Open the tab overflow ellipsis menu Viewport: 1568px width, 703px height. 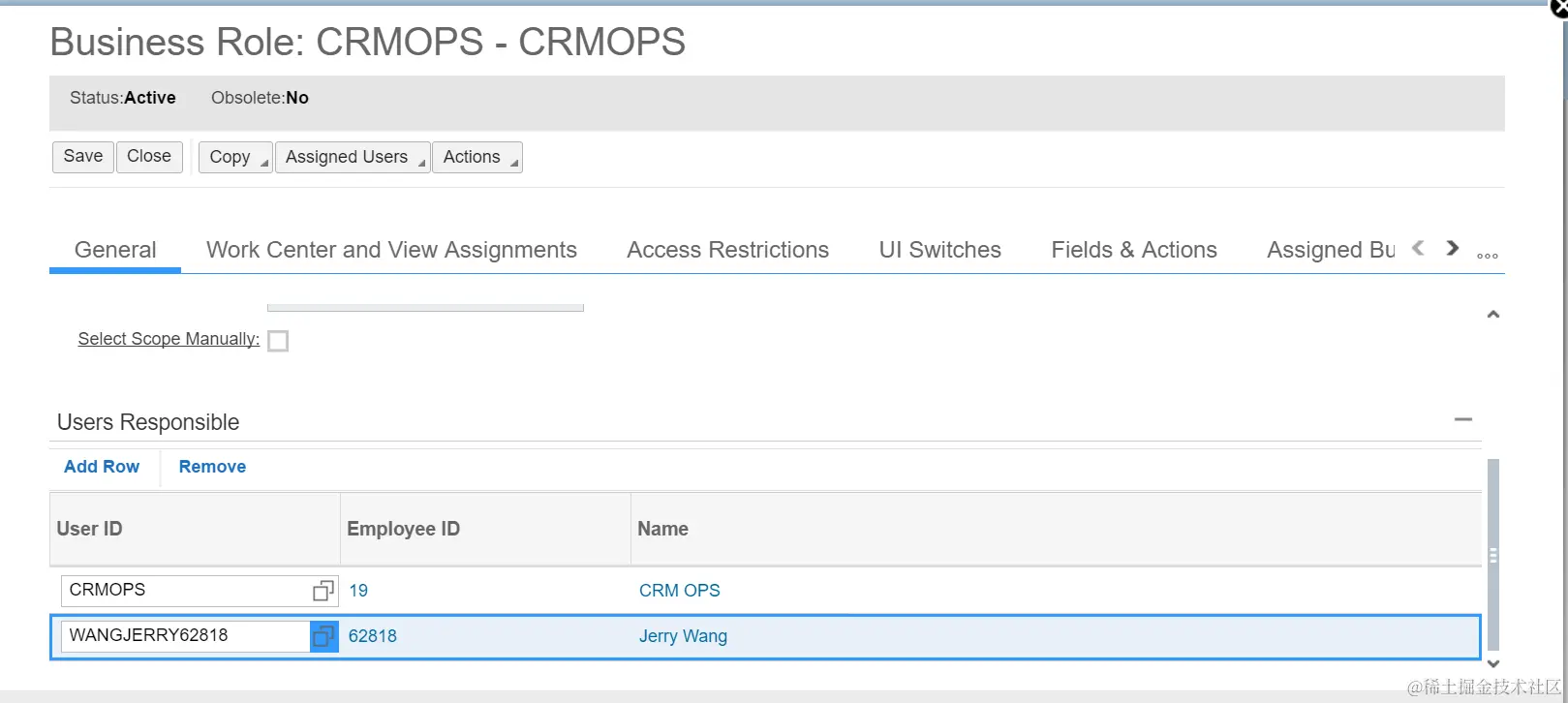(1488, 256)
